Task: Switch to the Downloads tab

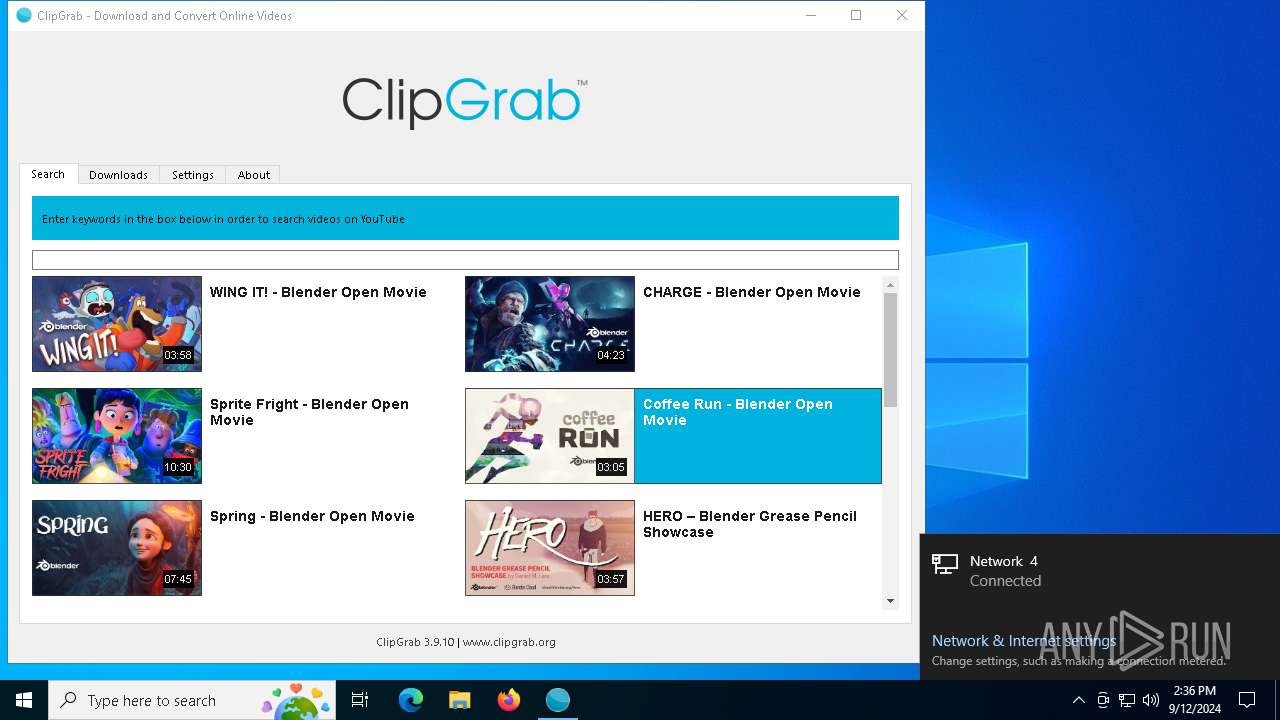Action: pyautogui.click(x=118, y=174)
